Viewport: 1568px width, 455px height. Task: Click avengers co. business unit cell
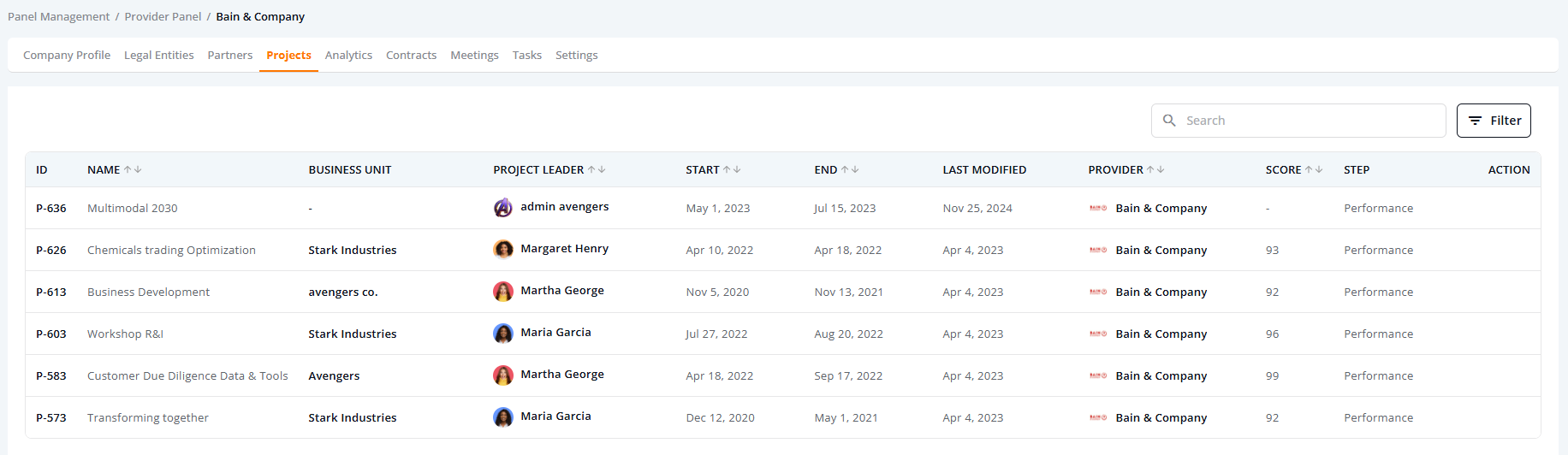click(x=343, y=292)
